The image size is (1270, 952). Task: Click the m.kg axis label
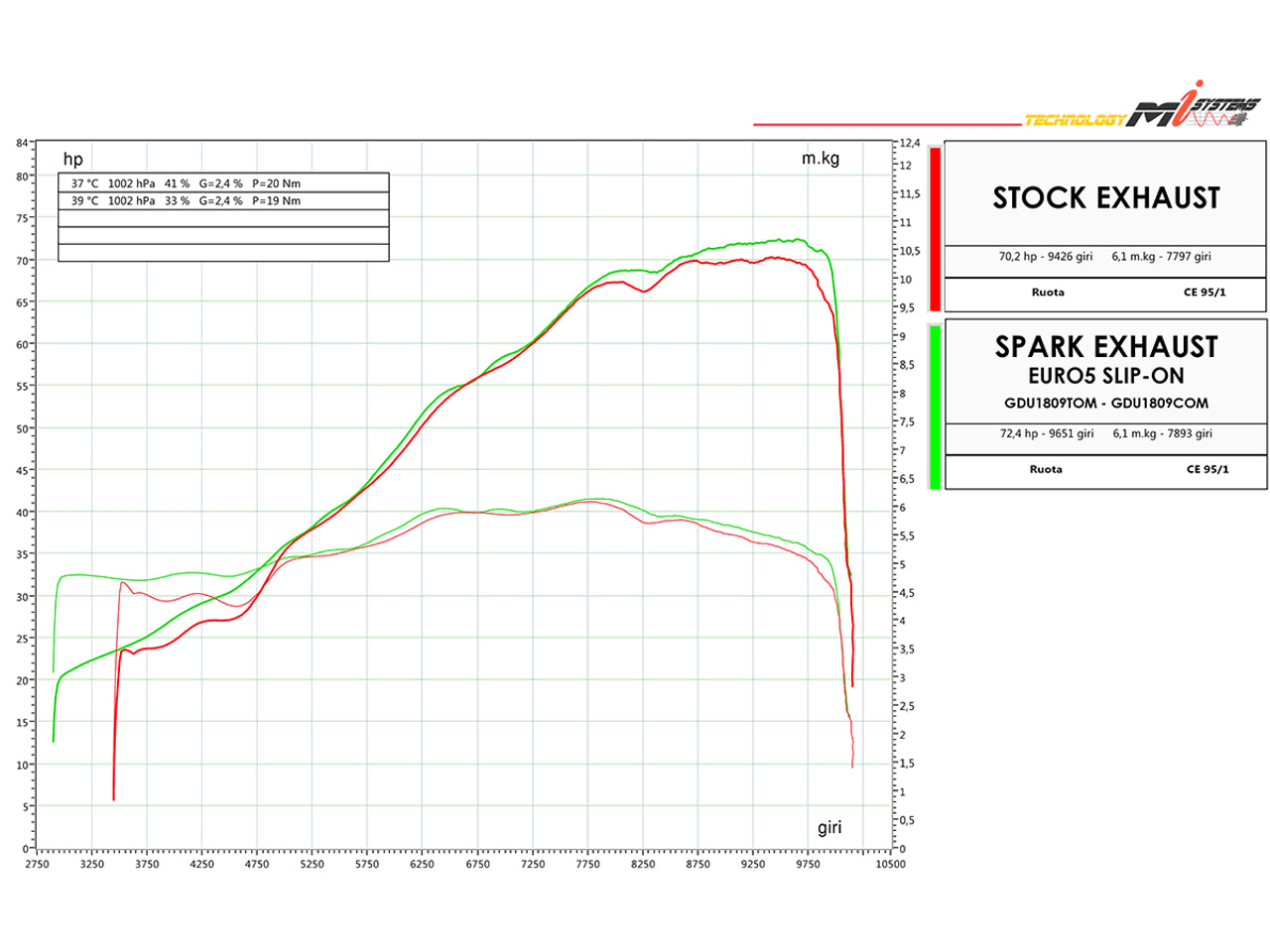point(820,159)
